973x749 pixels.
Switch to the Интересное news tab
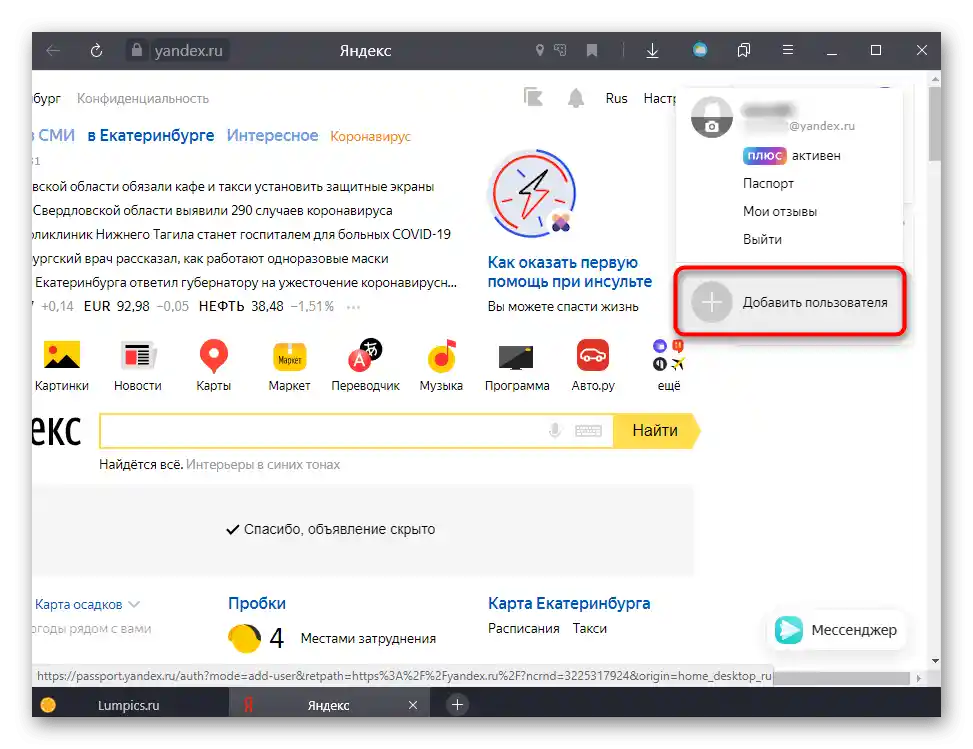(272, 135)
